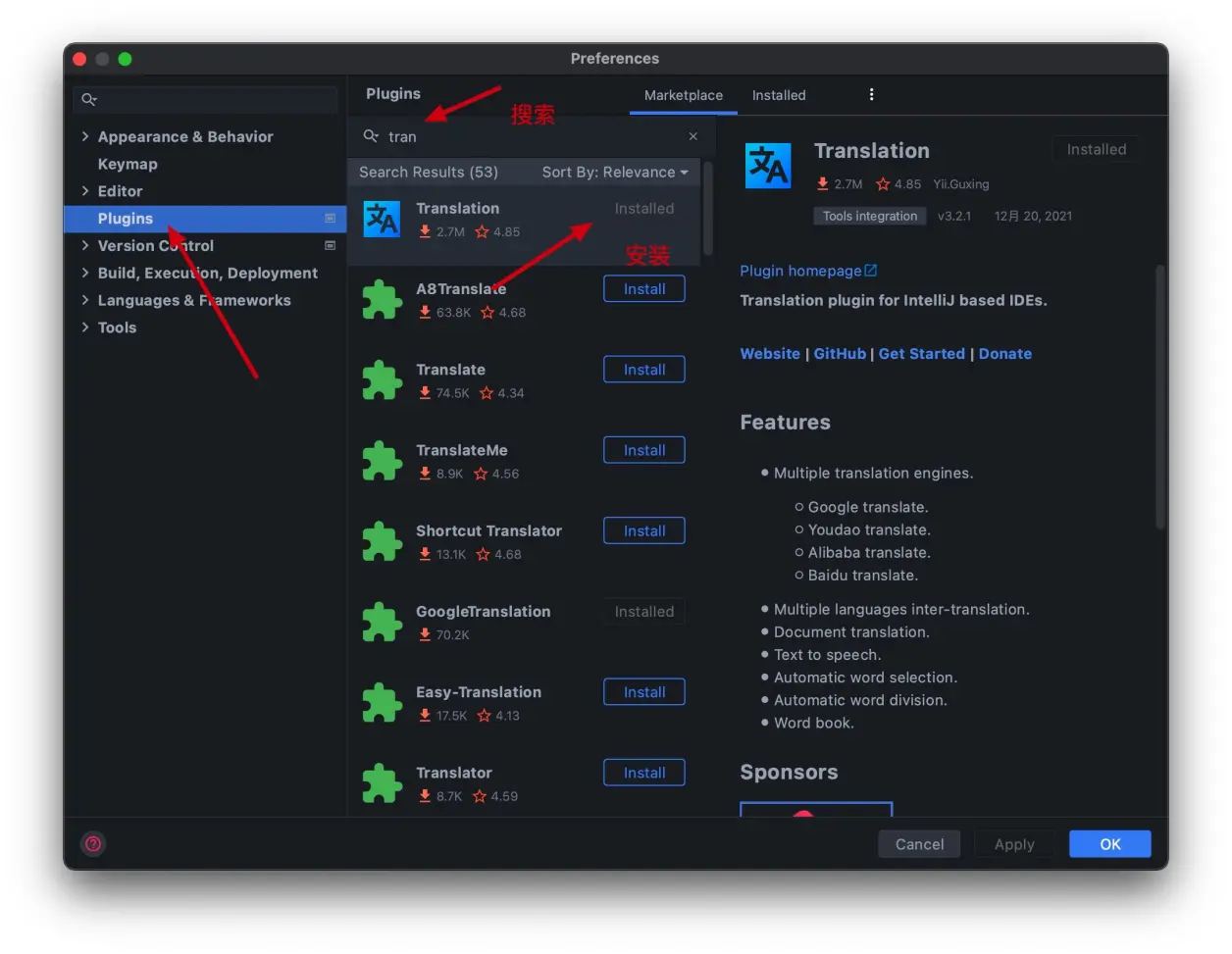Click the project-level icon beside Version Control
This screenshot has width=1232, height=954.
(x=330, y=245)
